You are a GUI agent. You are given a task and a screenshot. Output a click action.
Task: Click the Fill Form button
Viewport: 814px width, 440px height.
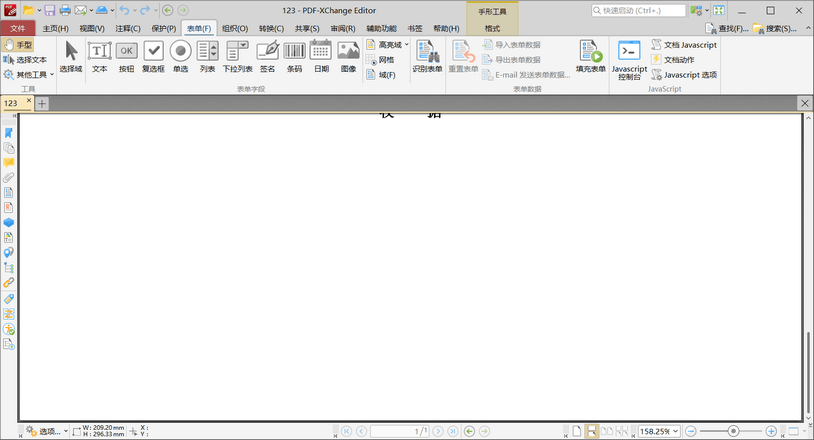(590, 58)
